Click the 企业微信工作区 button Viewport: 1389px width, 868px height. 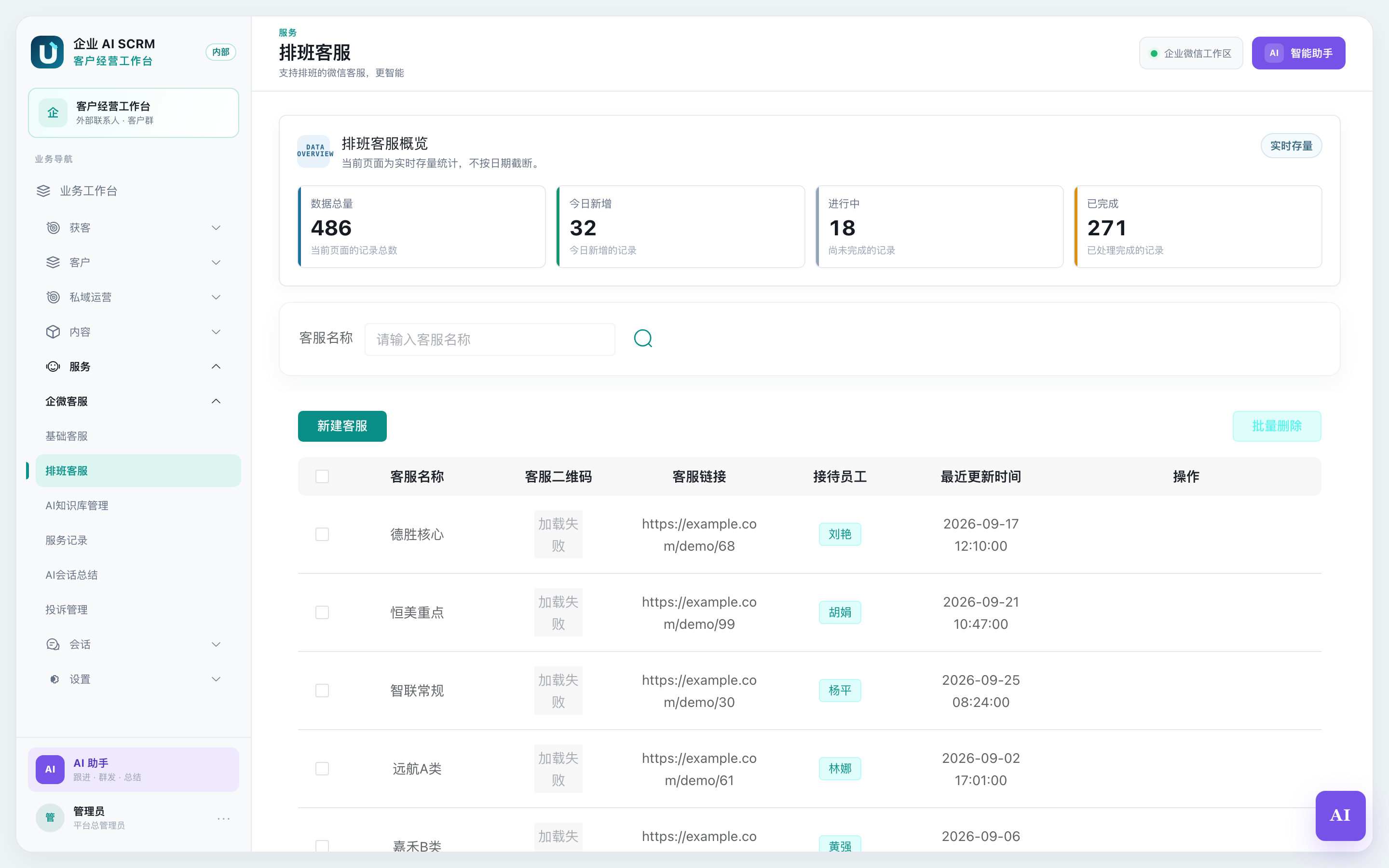[1191, 54]
